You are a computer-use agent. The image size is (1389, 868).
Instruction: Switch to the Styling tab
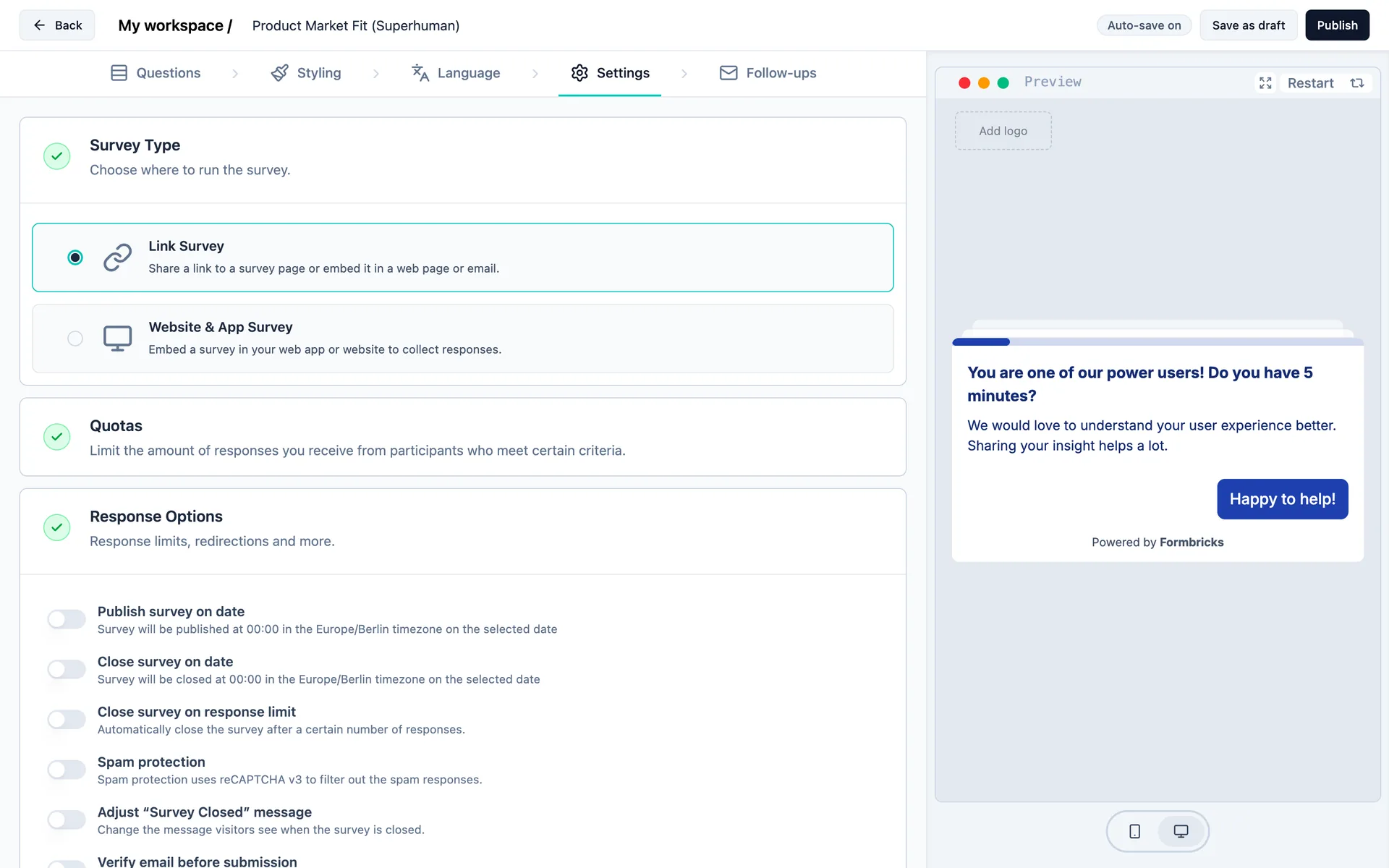(306, 73)
